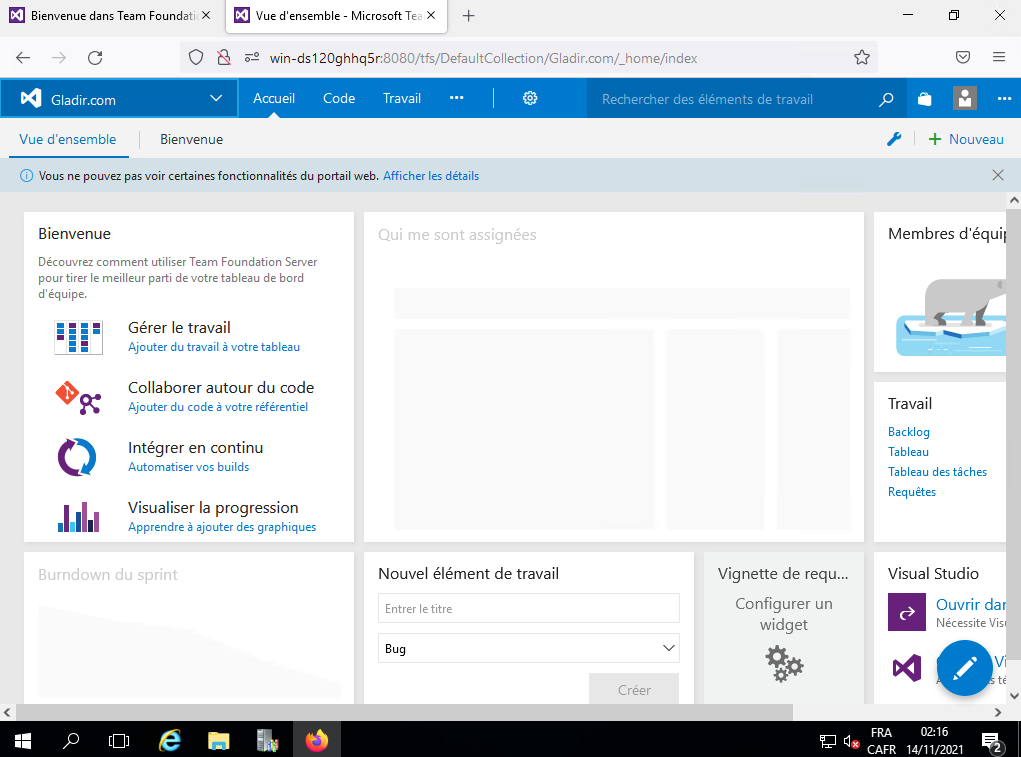Click the purple Visual Studio logo in widget
The width and height of the screenshot is (1021, 757).
click(906, 668)
